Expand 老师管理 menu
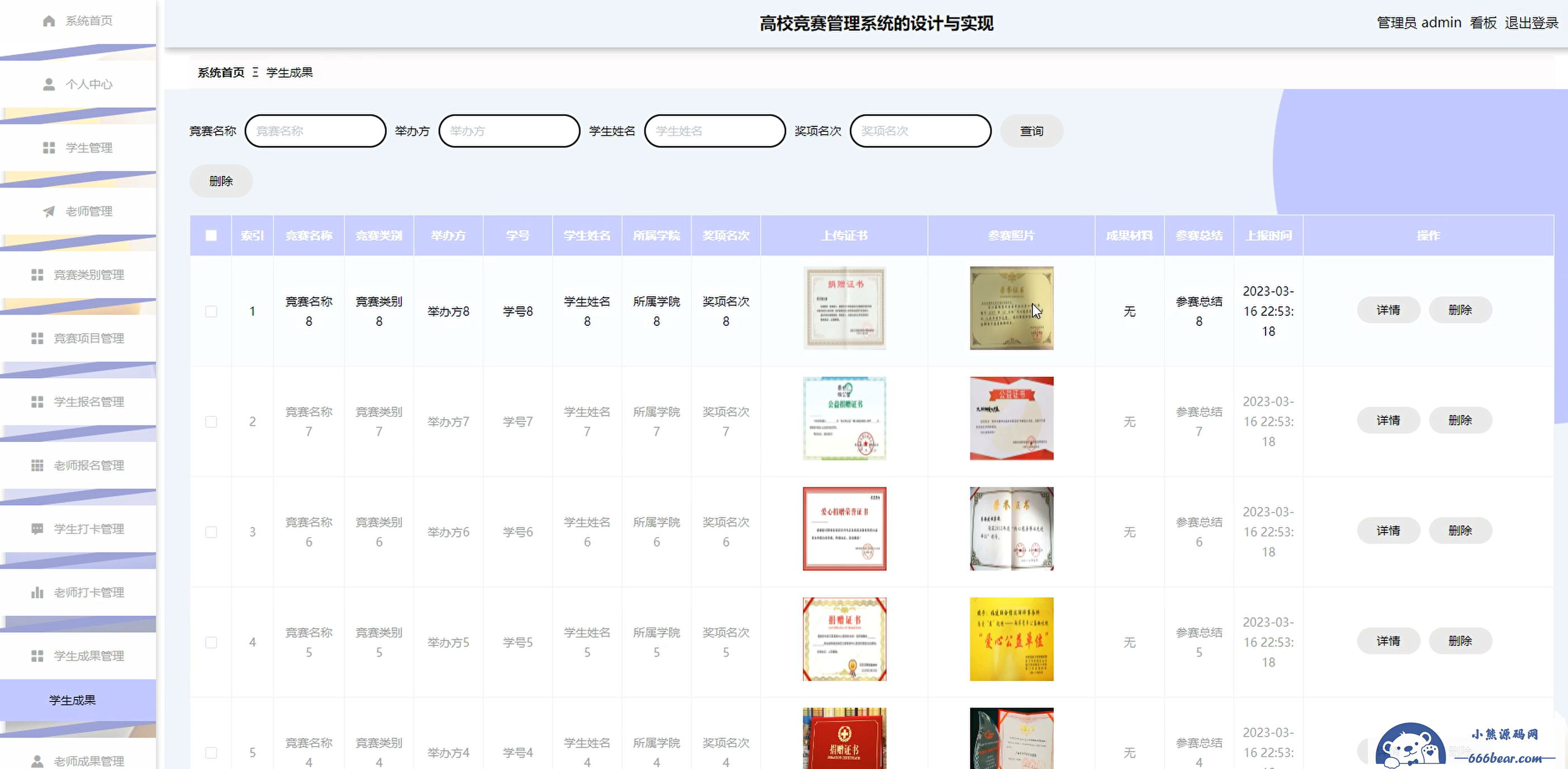Viewport: 1568px width, 769px height. click(x=78, y=212)
